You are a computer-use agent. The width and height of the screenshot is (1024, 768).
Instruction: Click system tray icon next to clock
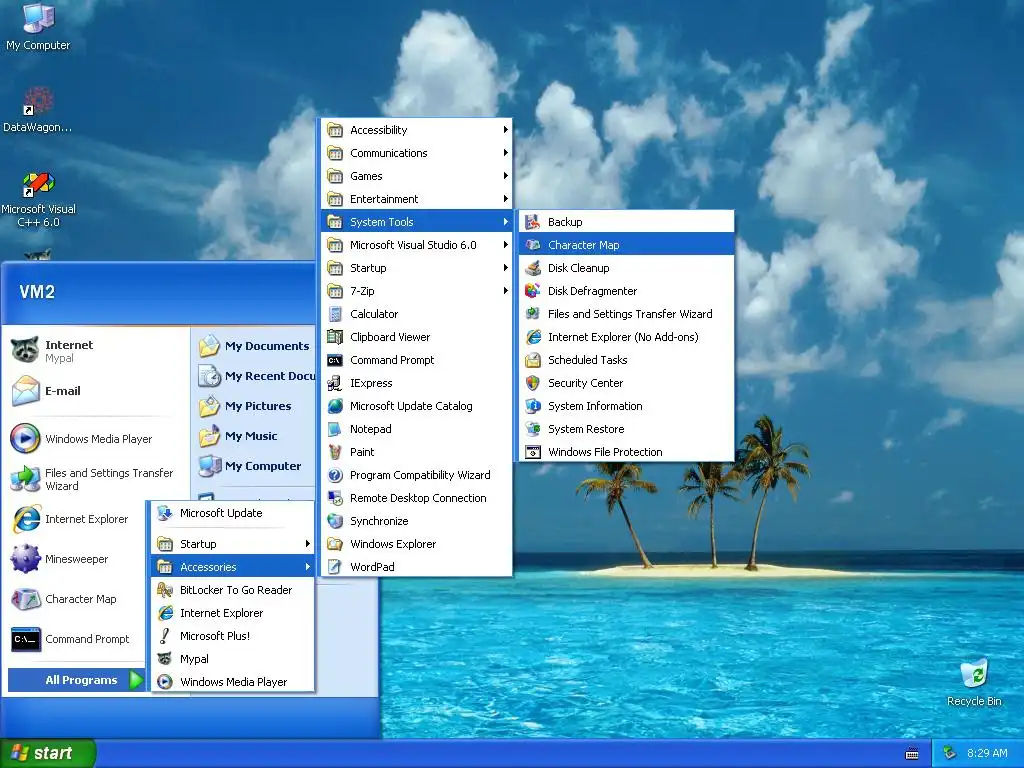(x=950, y=753)
